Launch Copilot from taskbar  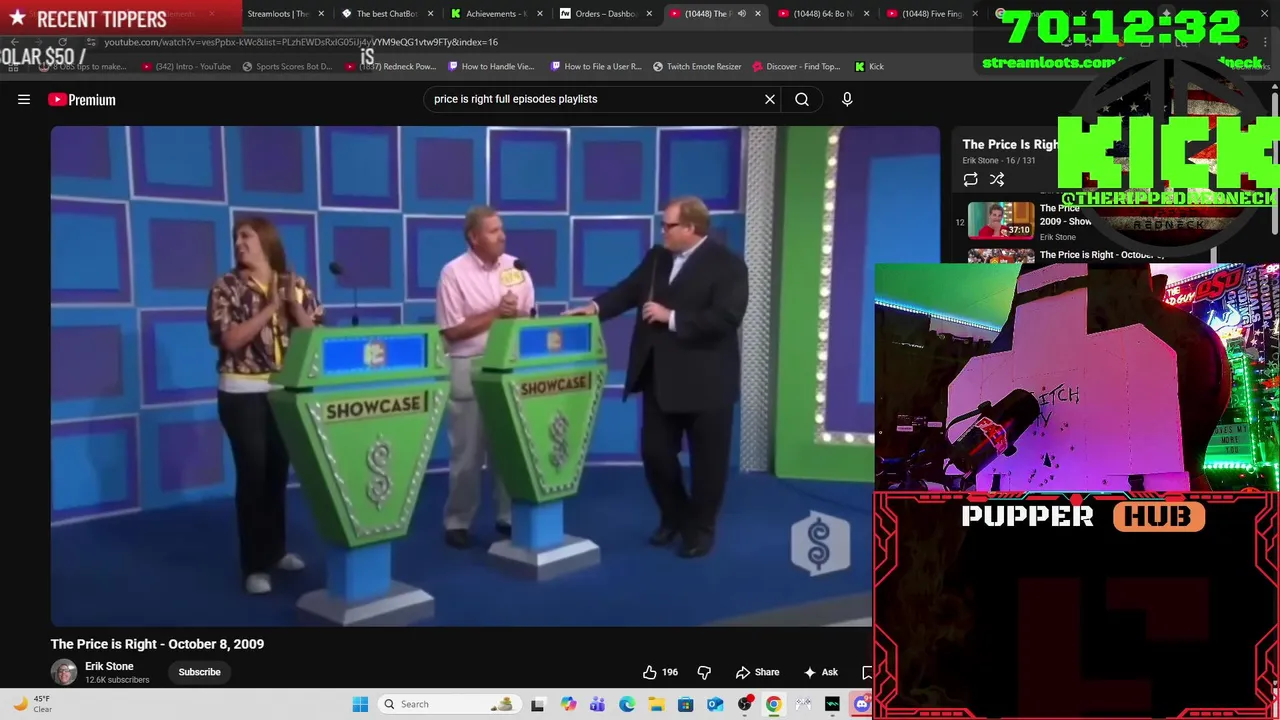coord(568,704)
